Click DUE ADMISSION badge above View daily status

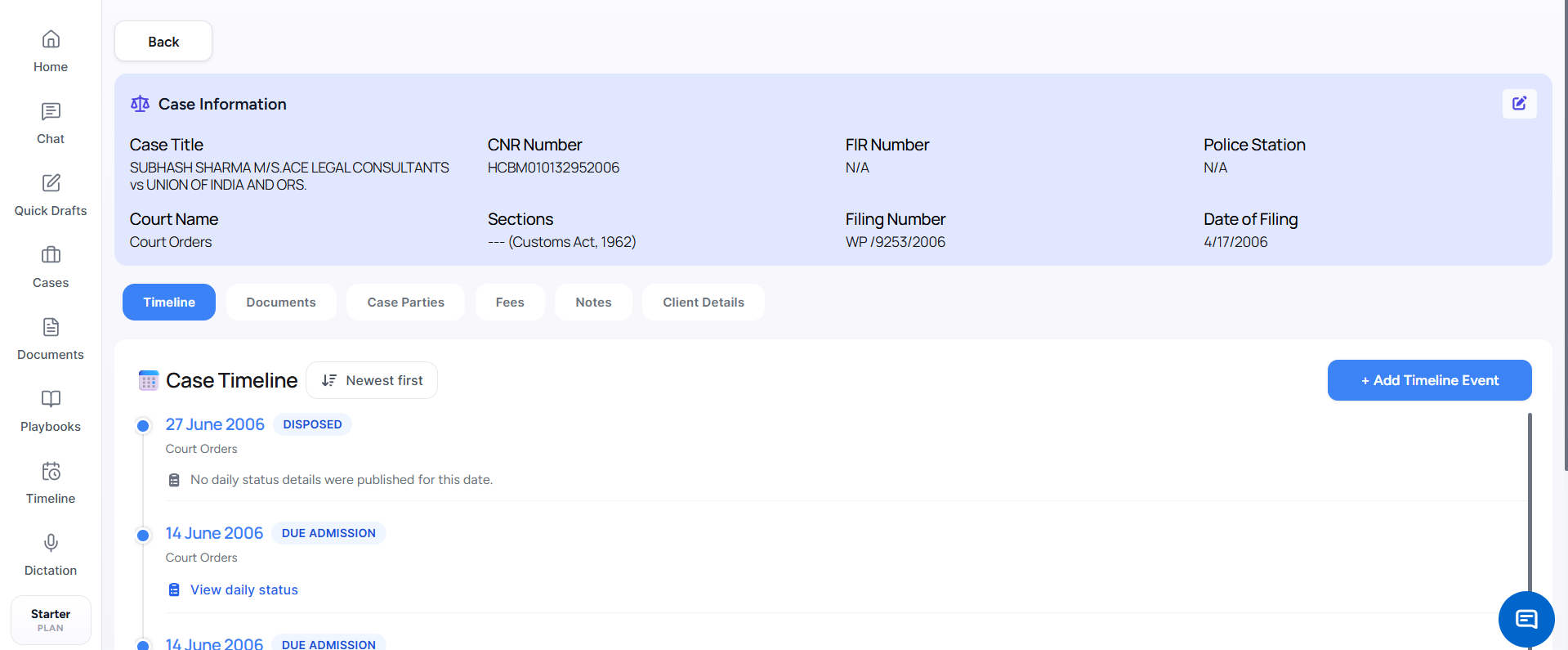point(328,533)
